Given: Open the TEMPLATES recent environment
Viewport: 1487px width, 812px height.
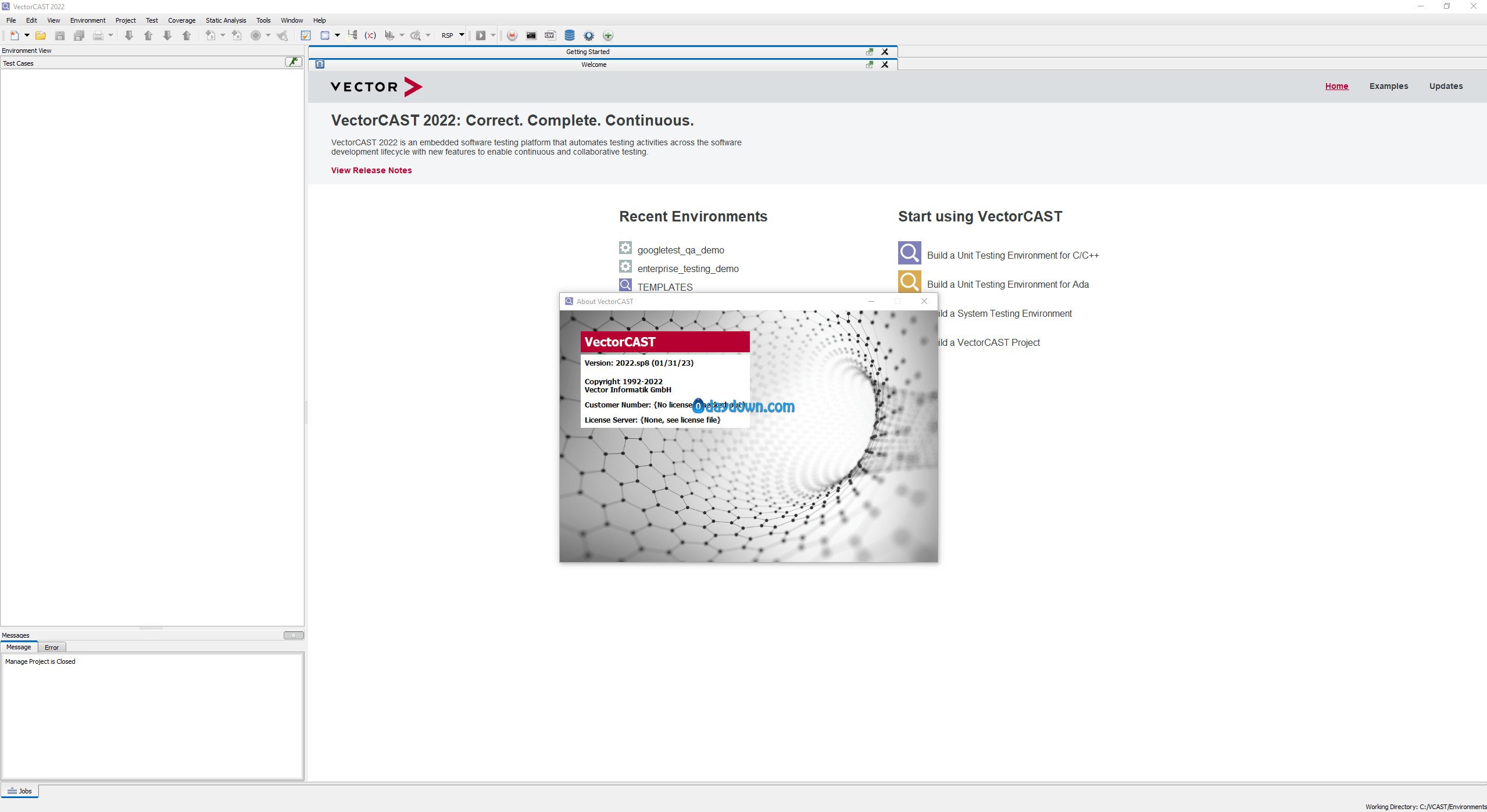Looking at the screenshot, I should [x=665, y=287].
